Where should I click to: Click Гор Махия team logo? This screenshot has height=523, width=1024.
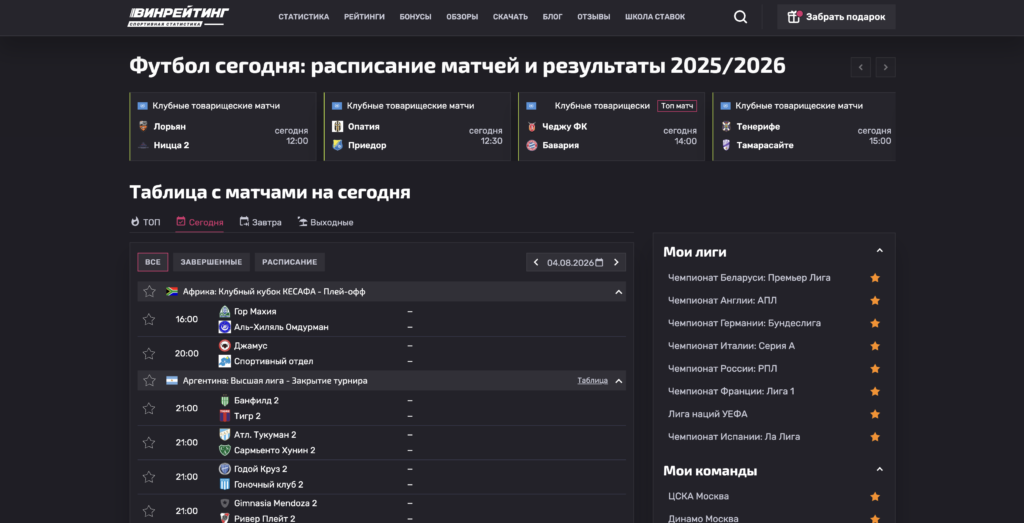click(x=225, y=311)
